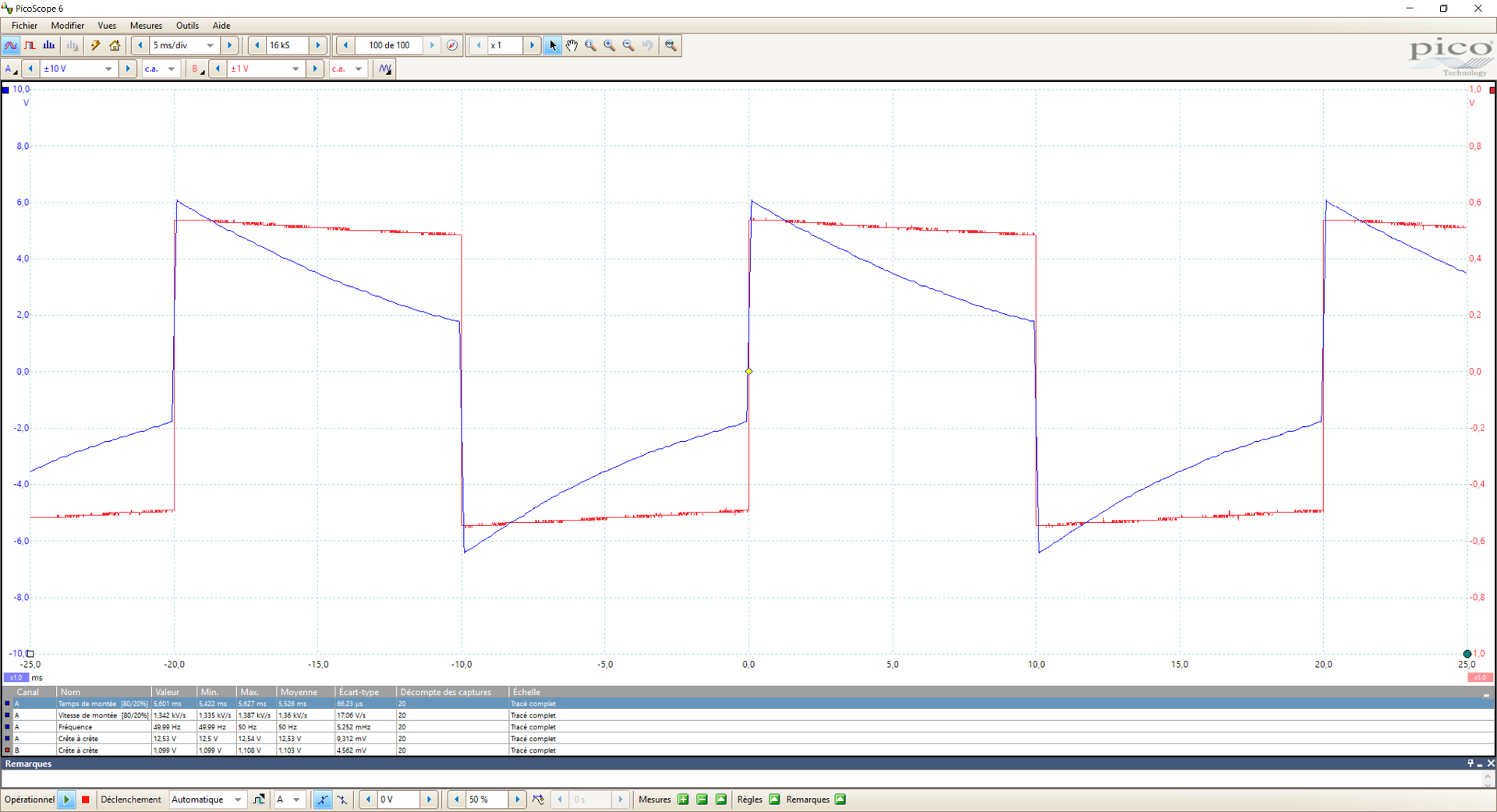The width and height of the screenshot is (1497, 812).
Task: Open the Fichier menu
Action: point(24,26)
